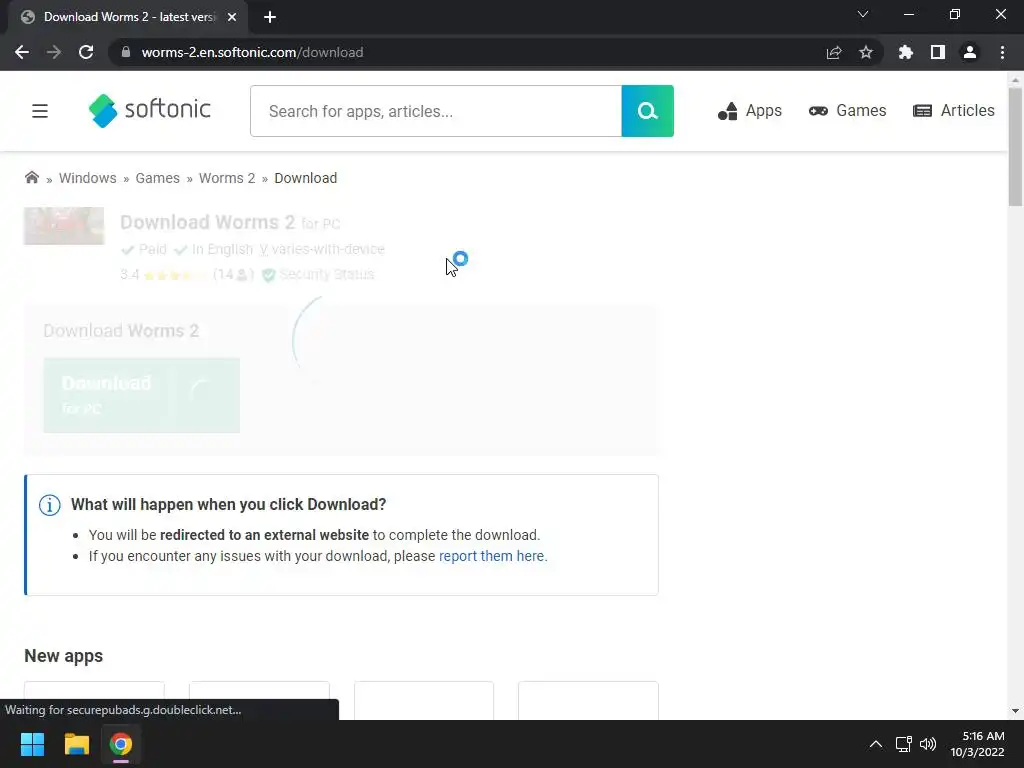This screenshot has height=768, width=1024.
Task: Click the Worms 2 game thumbnail
Action: [x=64, y=226]
